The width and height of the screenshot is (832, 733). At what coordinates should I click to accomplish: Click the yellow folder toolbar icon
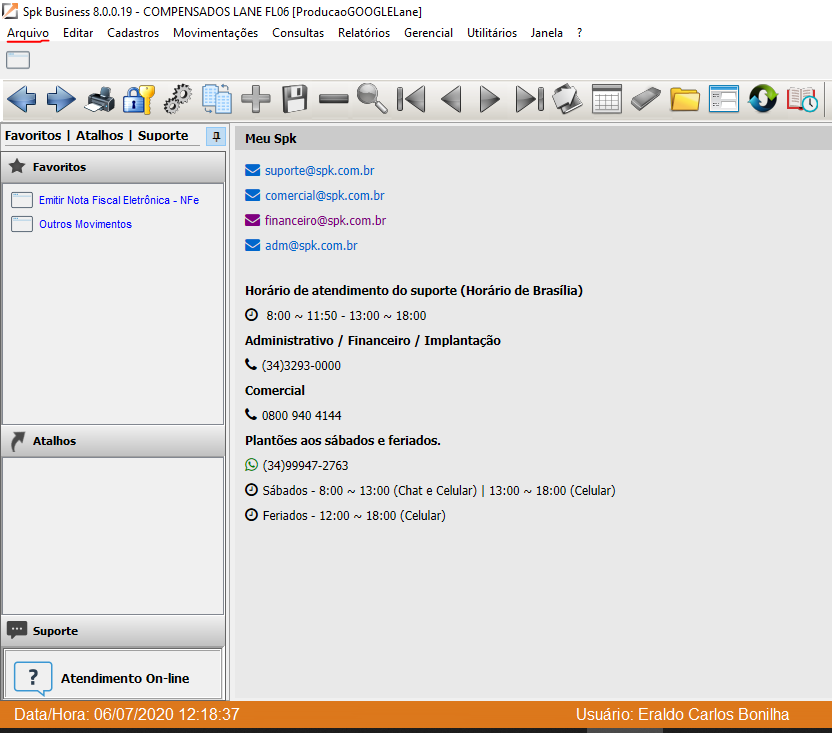pos(684,99)
